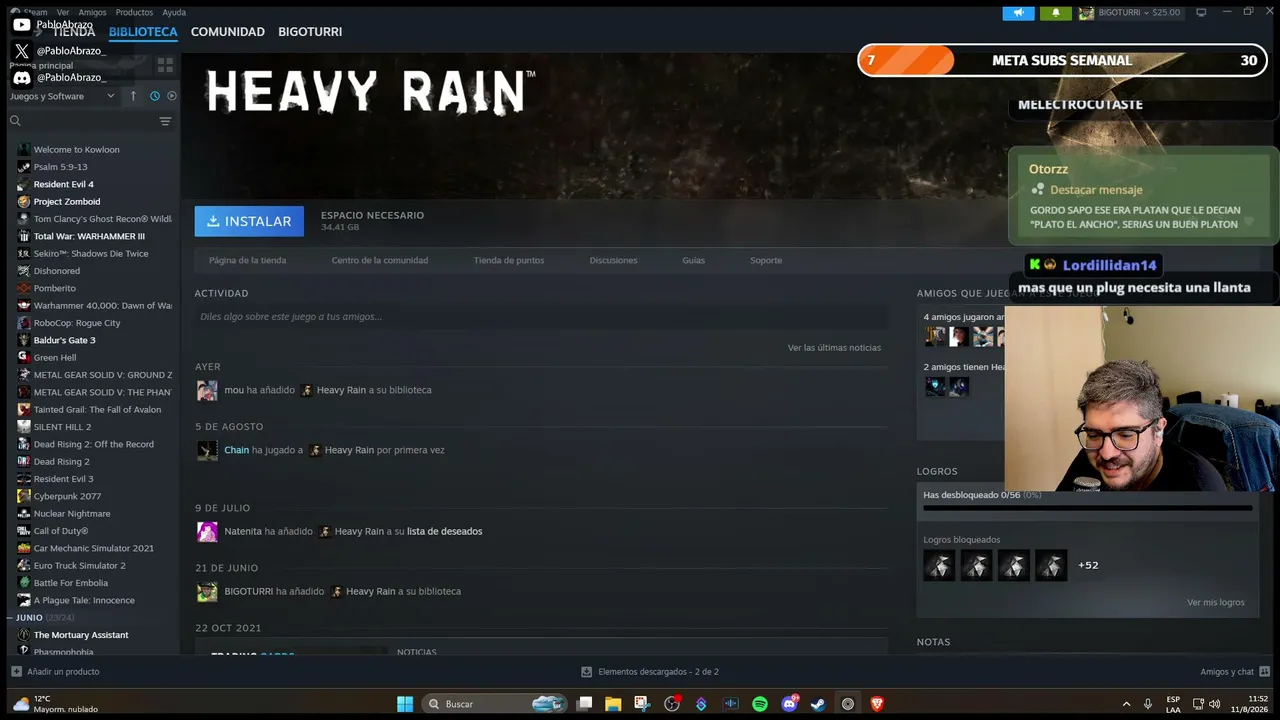Viewport: 1280px width, 720px height.
Task: Open the BIGOTURRI profile tab
Action: (x=310, y=32)
